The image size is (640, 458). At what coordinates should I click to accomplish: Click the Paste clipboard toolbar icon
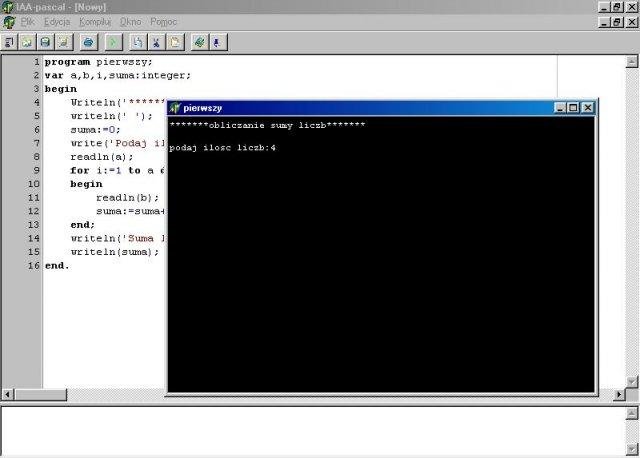click(x=175, y=42)
